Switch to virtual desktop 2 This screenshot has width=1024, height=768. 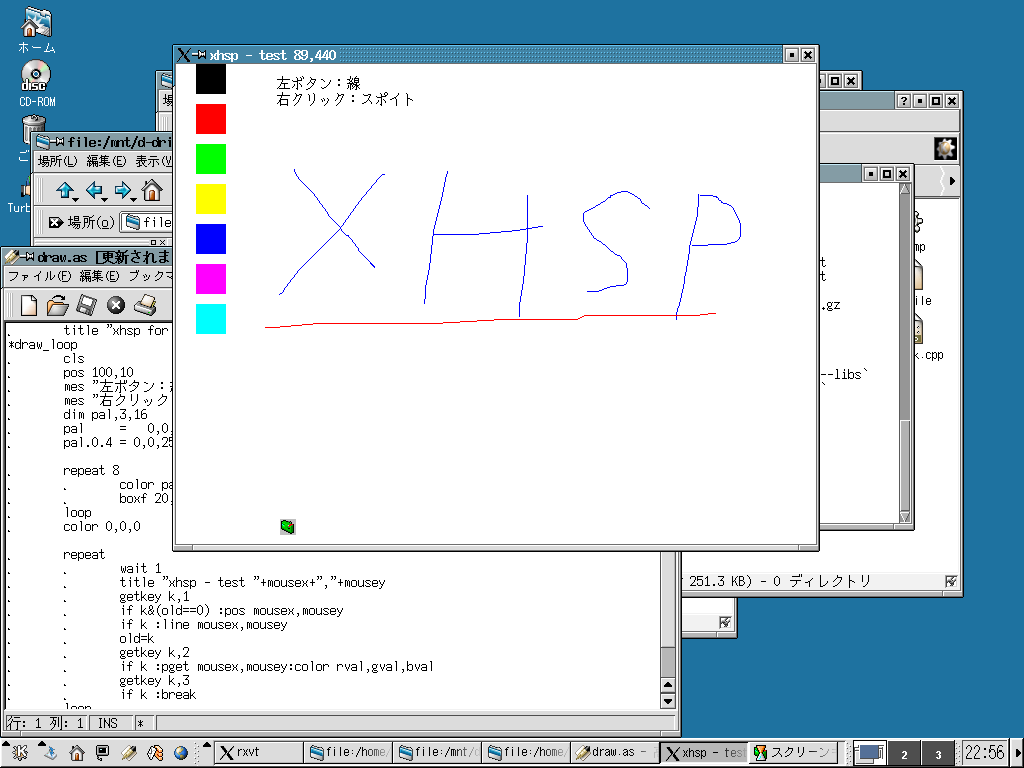point(904,754)
